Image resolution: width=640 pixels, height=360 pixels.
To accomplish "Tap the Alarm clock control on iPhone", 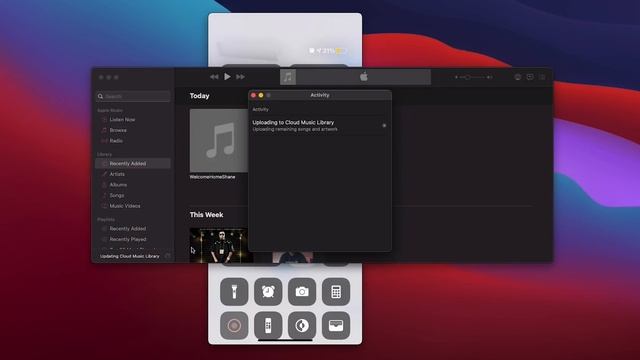I will (268, 291).
